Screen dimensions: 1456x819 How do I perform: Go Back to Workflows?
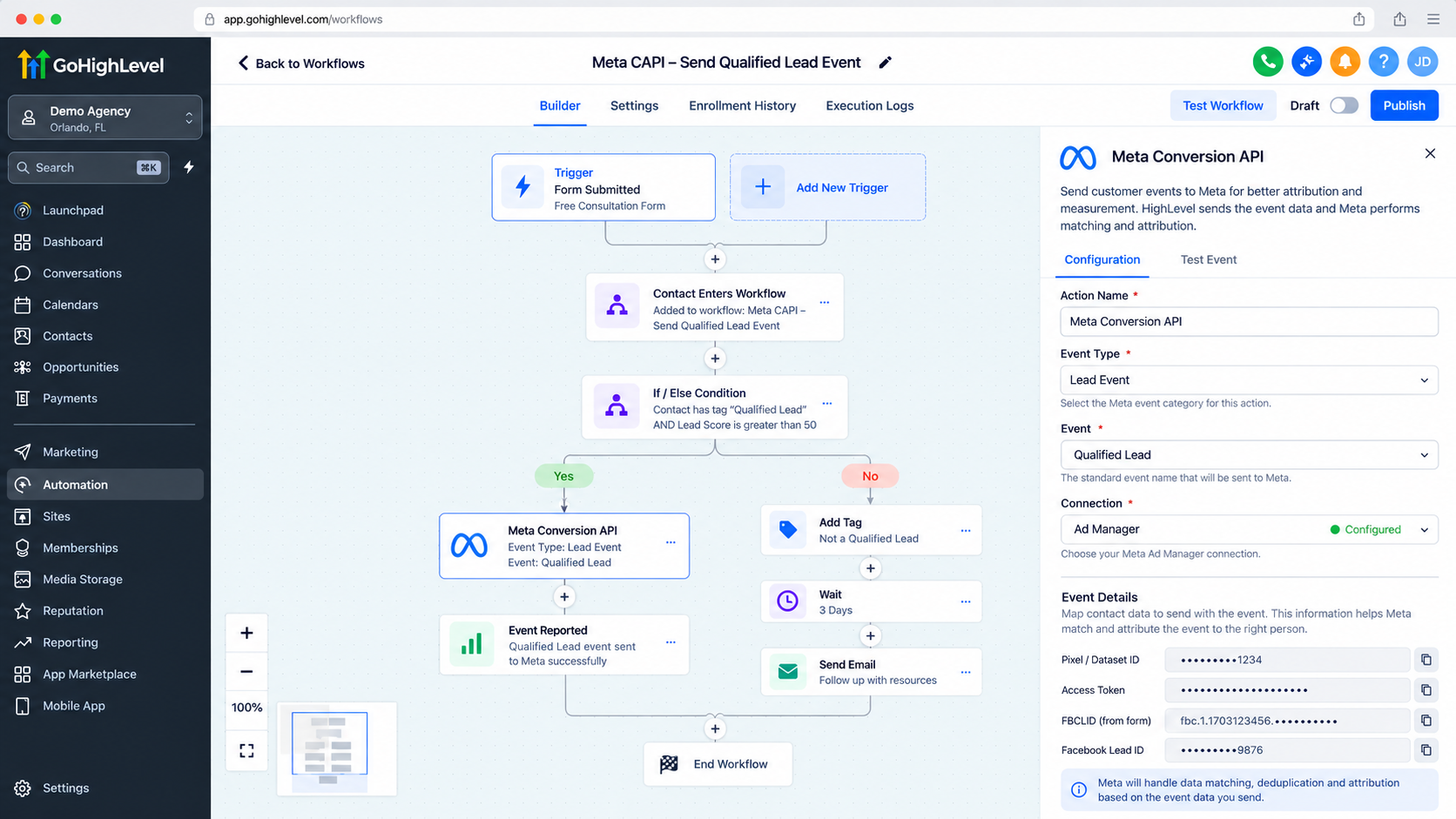[301, 64]
